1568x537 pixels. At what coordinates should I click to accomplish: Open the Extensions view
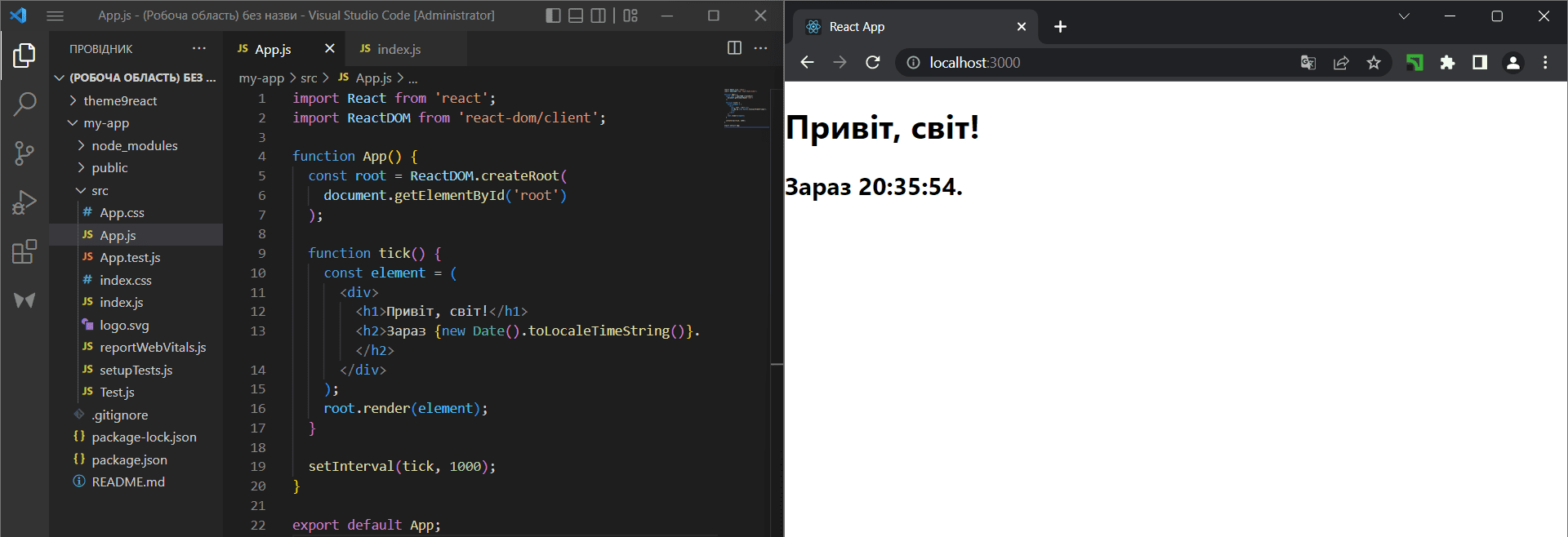24,251
